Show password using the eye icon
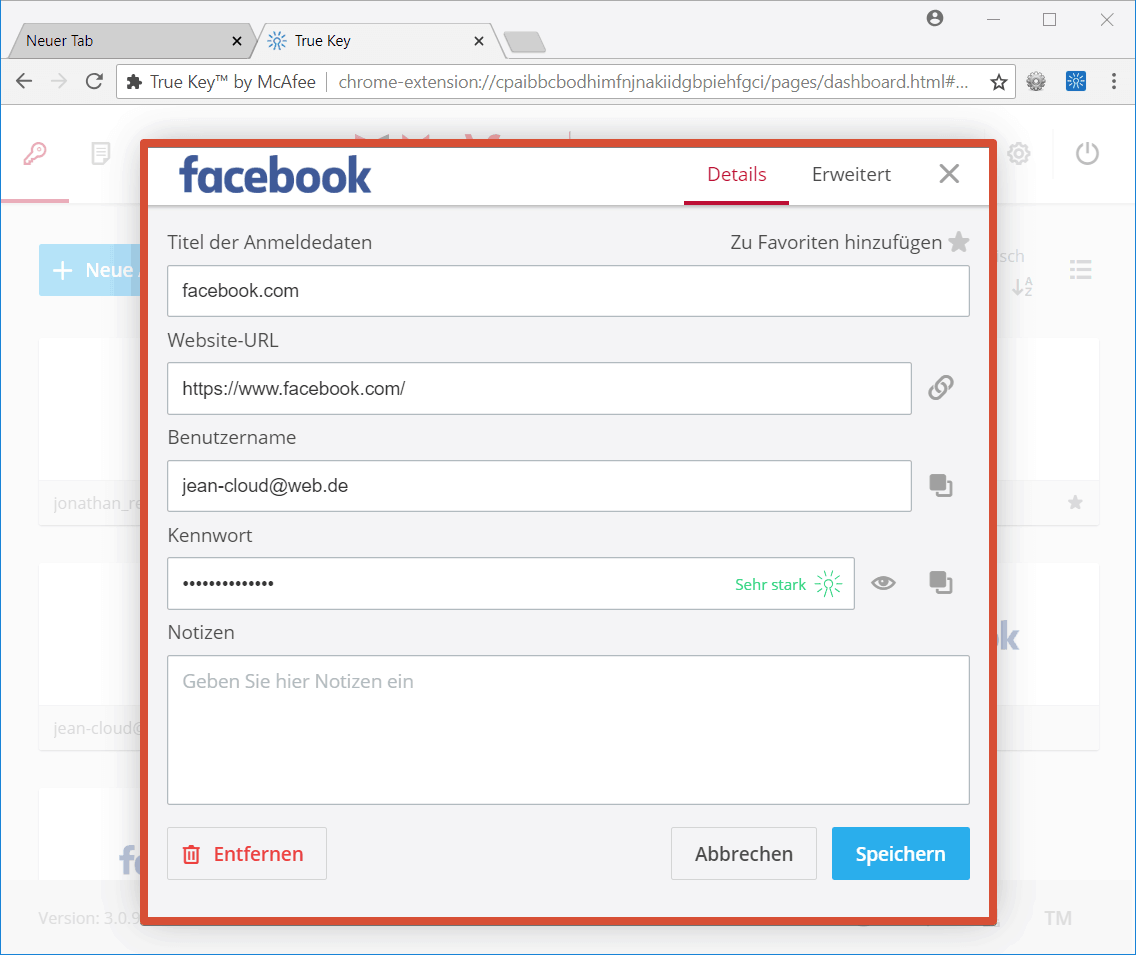 [x=883, y=583]
